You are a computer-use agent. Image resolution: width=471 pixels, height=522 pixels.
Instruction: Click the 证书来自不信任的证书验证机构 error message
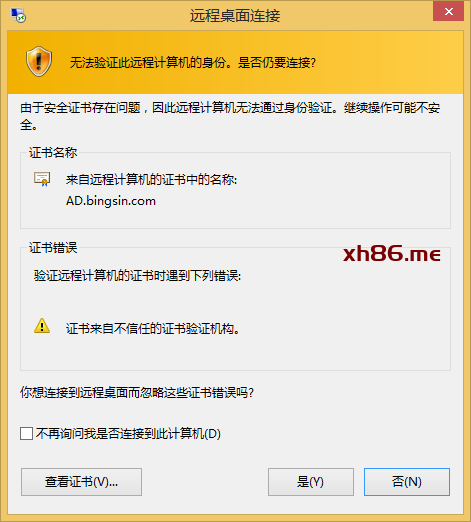coord(153,329)
